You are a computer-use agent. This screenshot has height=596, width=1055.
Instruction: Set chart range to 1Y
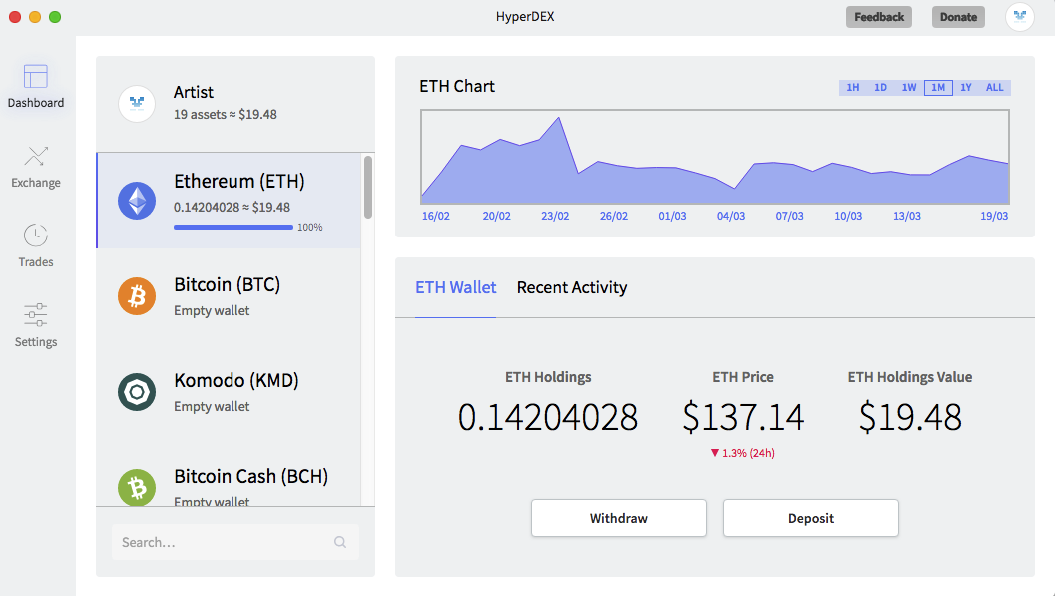click(966, 87)
